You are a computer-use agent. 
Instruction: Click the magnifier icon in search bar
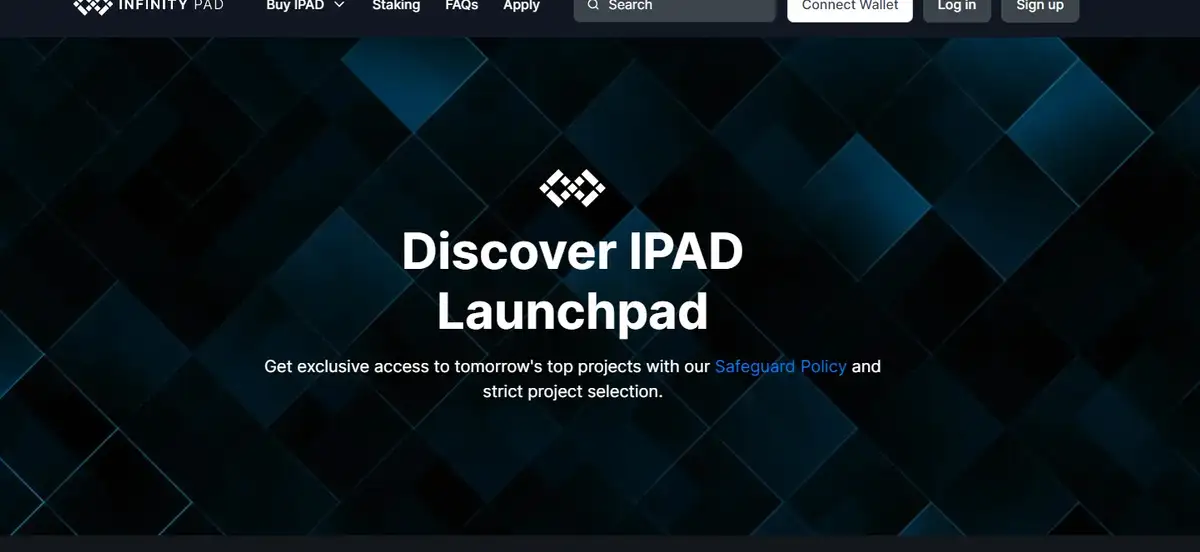tap(594, 6)
